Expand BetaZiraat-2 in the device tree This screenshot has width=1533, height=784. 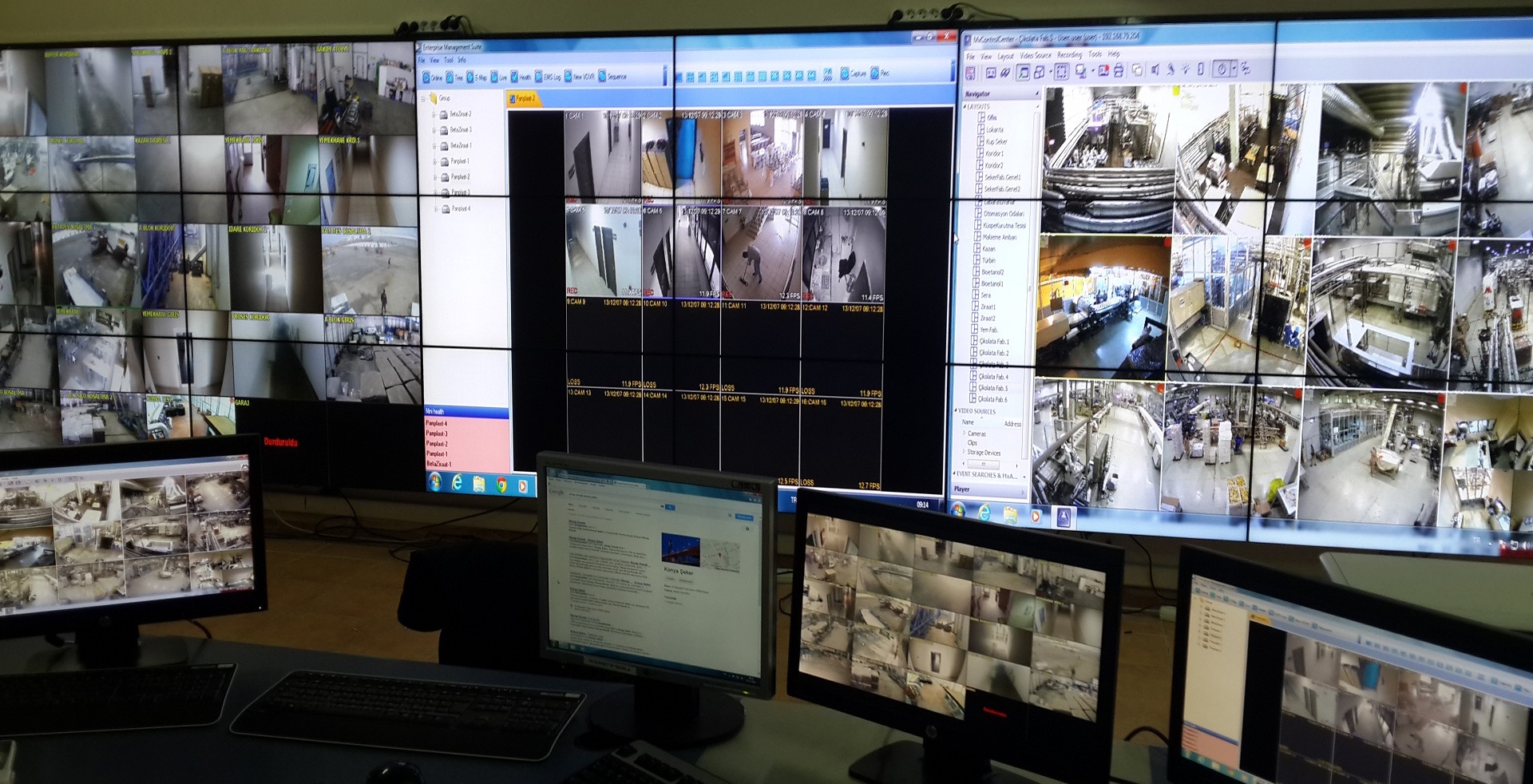434,114
